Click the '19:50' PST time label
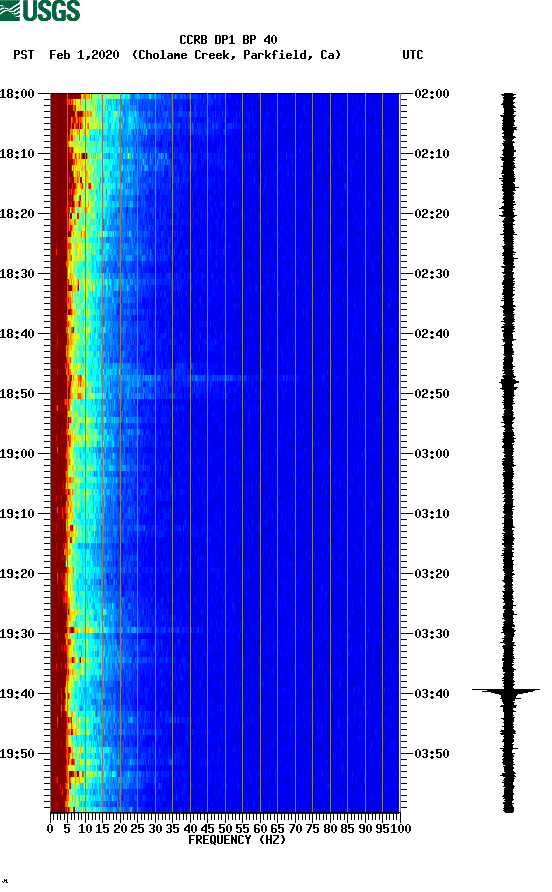Viewport: 552px width, 892px height. 17,754
